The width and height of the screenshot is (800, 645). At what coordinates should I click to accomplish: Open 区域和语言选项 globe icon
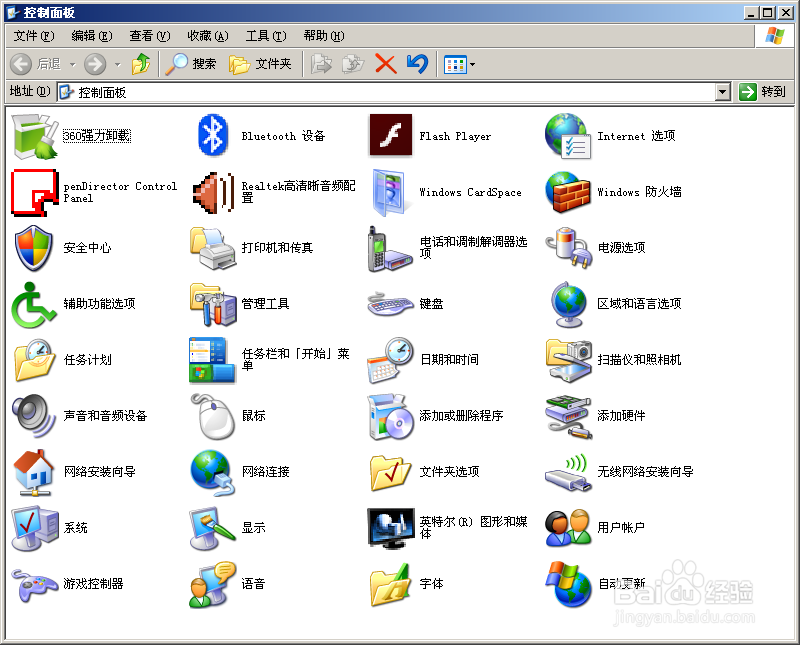point(568,305)
